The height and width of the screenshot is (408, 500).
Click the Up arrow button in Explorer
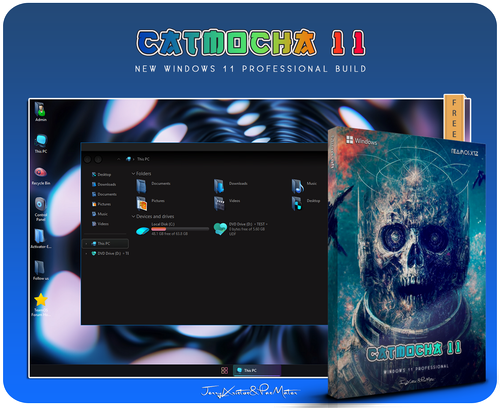pos(118,159)
